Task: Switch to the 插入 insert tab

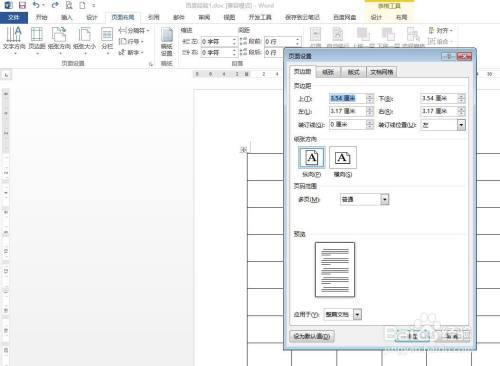Action: pyautogui.click(x=66, y=17)
